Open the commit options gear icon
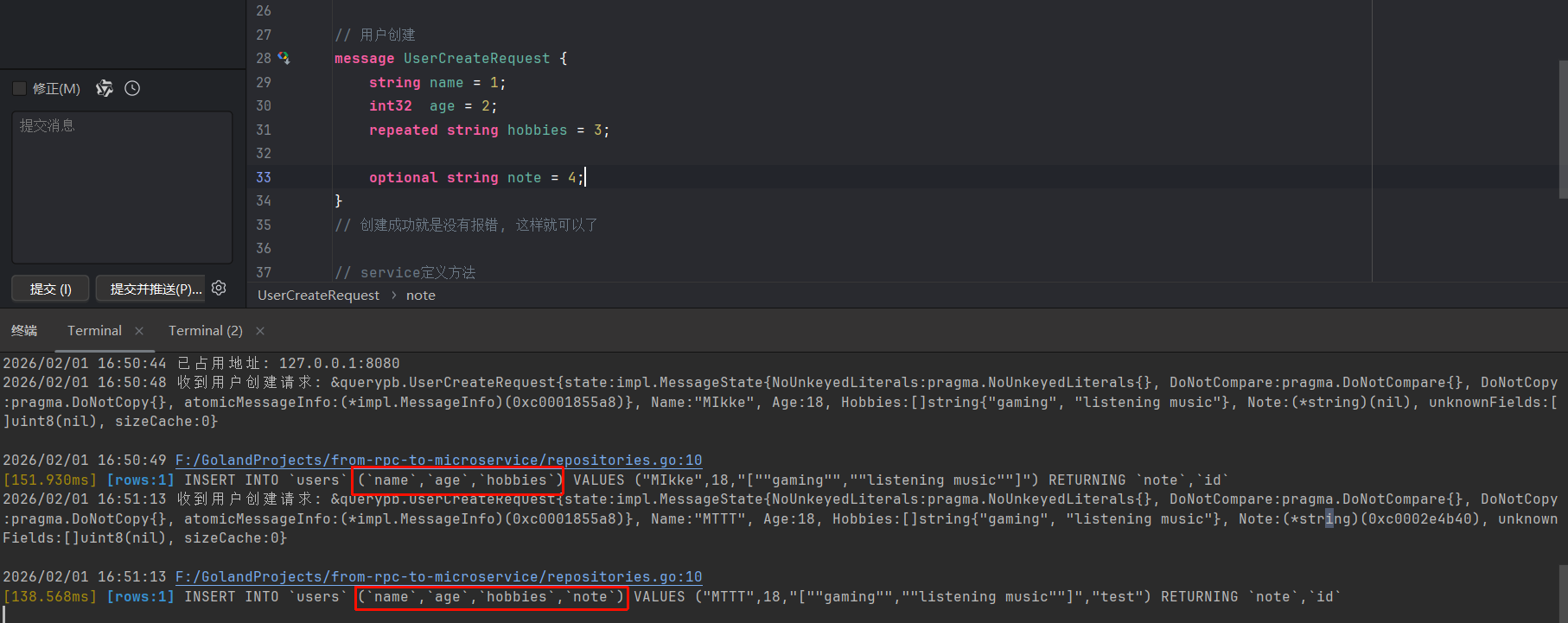This screenshot has width=1568, height=623. coord(219,288)
